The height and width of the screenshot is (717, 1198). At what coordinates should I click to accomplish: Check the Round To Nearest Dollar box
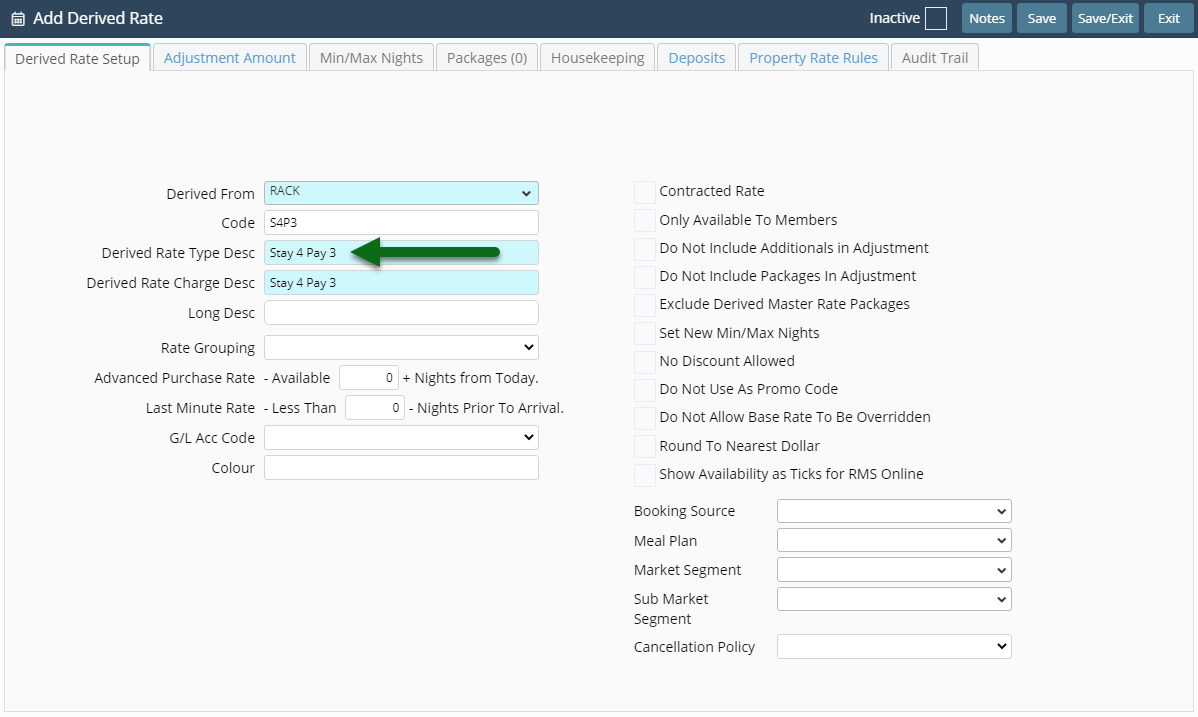click(x=645, y=446)
